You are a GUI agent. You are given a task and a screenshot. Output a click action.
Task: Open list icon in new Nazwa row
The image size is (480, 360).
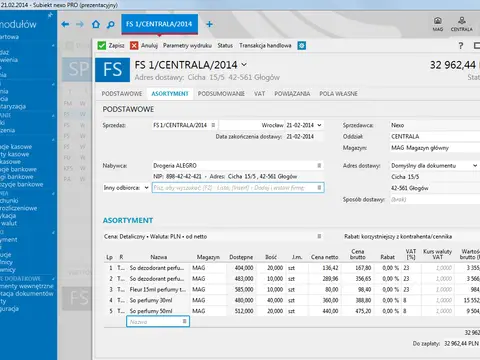(184, 321)
